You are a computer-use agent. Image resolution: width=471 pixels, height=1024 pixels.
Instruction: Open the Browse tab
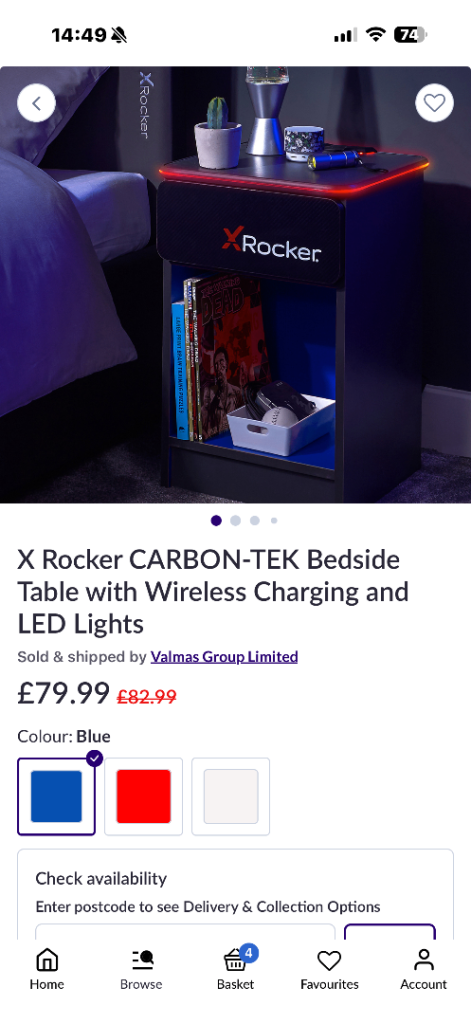(141, 969)
